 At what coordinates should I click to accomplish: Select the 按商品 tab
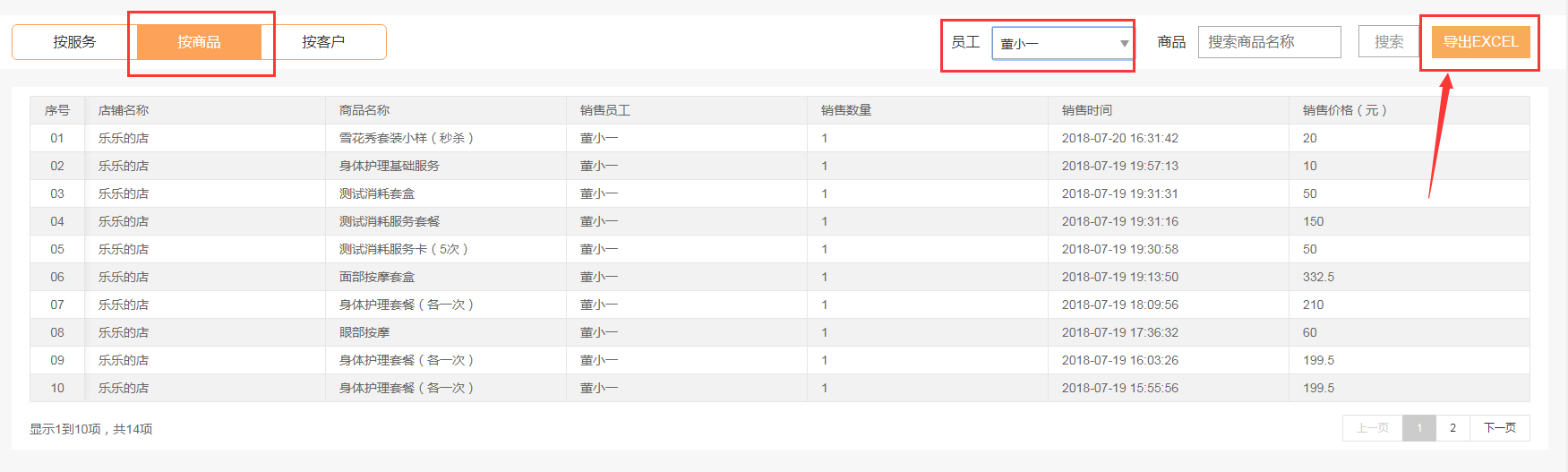tap(199, 42)
